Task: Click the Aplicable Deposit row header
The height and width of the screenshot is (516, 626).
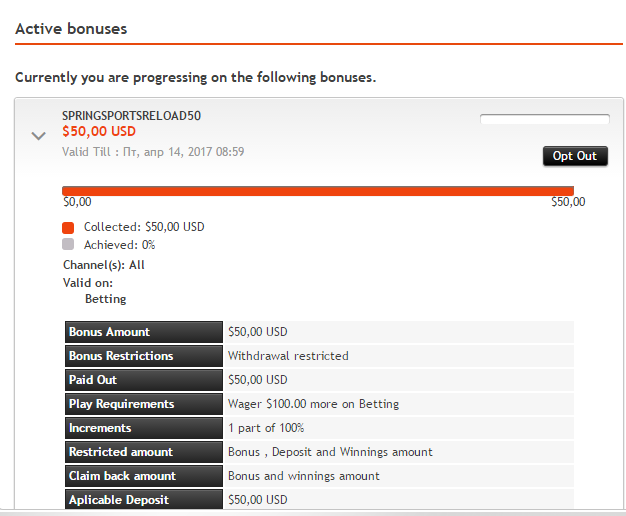Action: pyautogui.click(x=144, y=499)
